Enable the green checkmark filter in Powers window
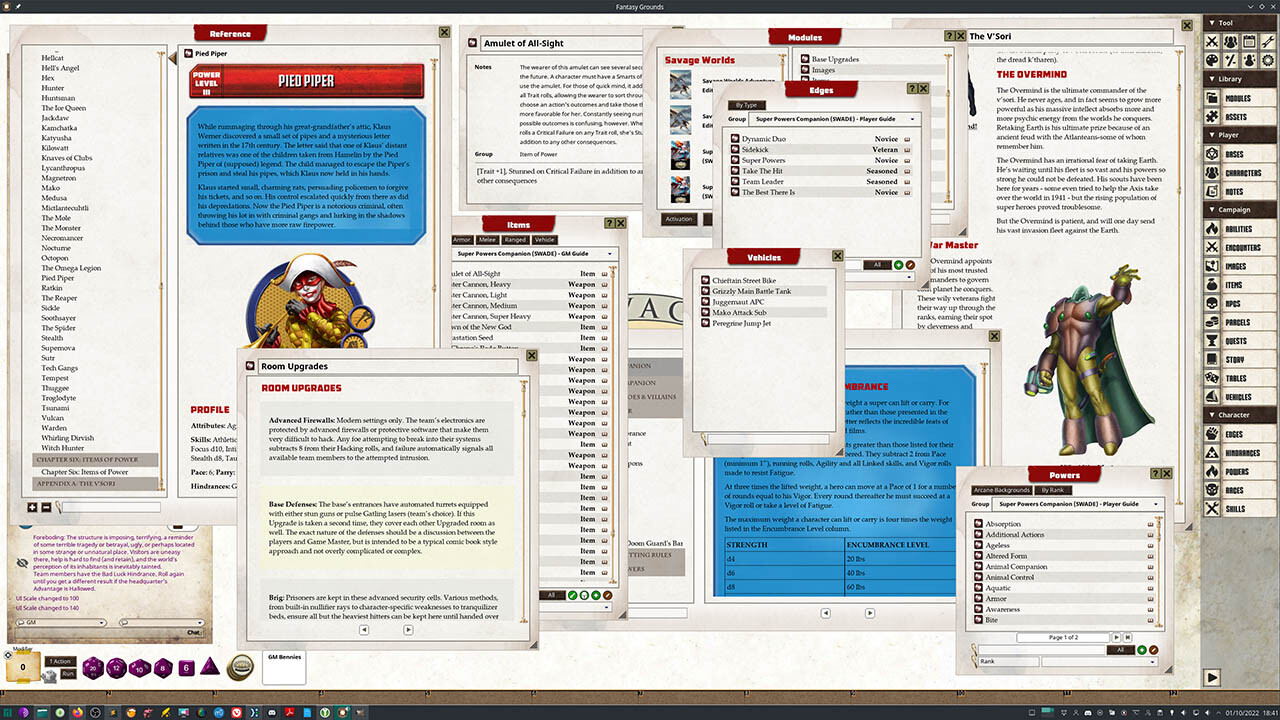 [1143, 648]
